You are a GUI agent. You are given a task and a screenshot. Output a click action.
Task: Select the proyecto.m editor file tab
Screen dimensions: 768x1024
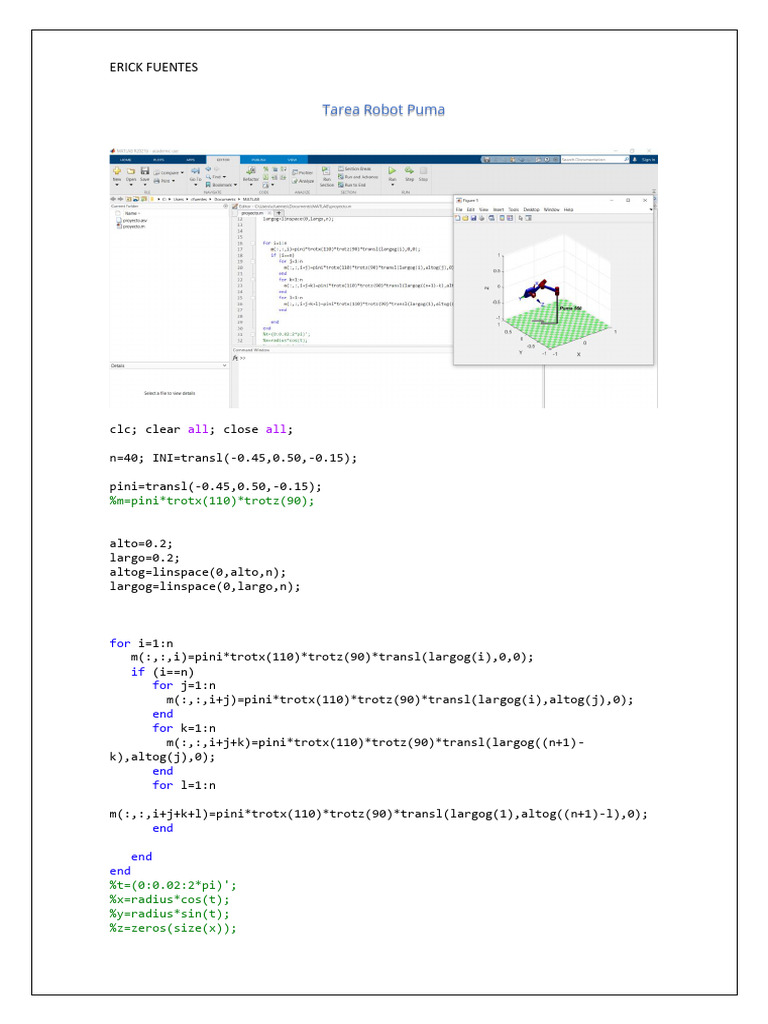(253, 213)
